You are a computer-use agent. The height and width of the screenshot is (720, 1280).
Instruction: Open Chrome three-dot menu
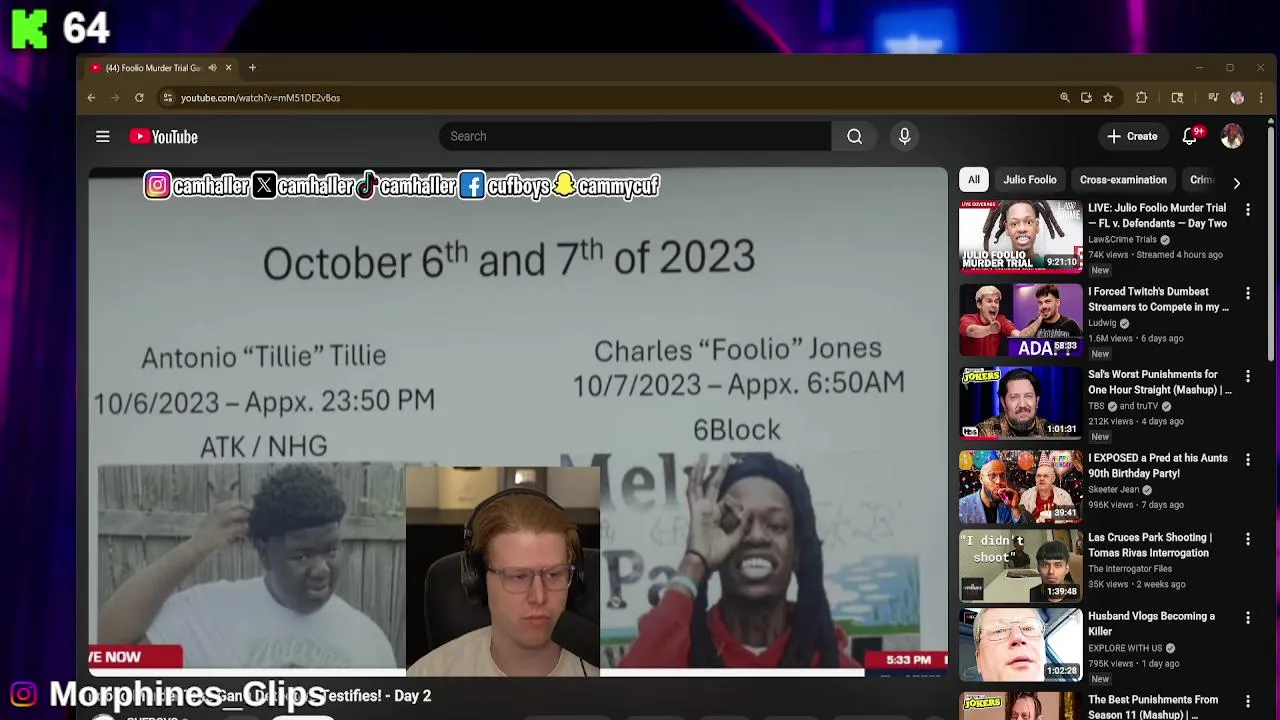coord(1261,97)
